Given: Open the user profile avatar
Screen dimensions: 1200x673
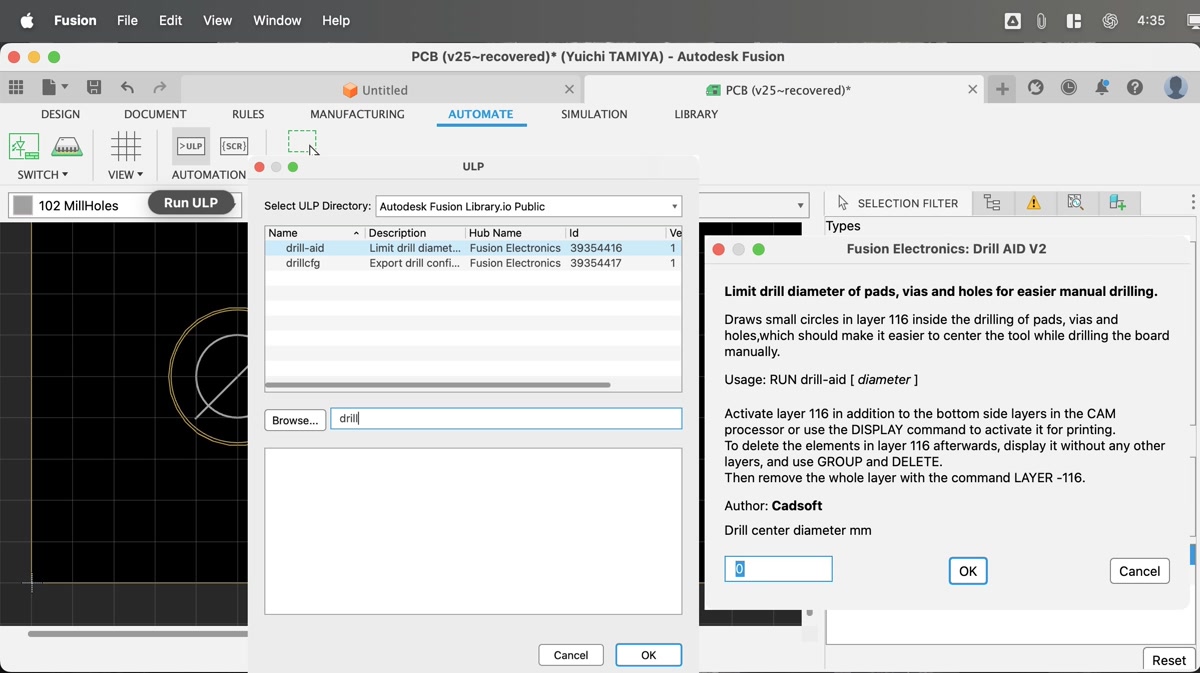Looking at the screenshot, I should 1175,88.
